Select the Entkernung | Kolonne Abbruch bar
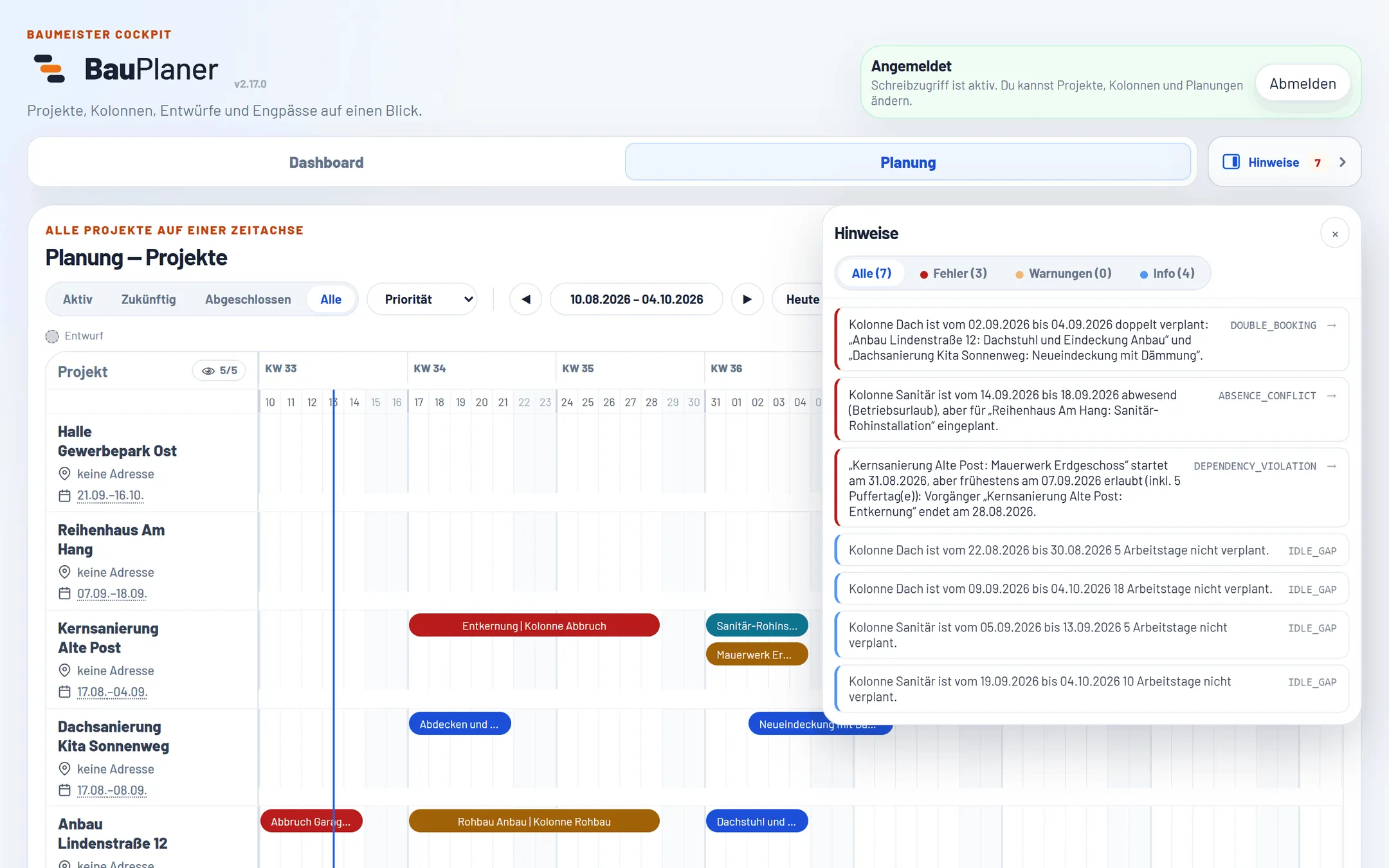The image size is (1389, 868). (x=534, y=626)
